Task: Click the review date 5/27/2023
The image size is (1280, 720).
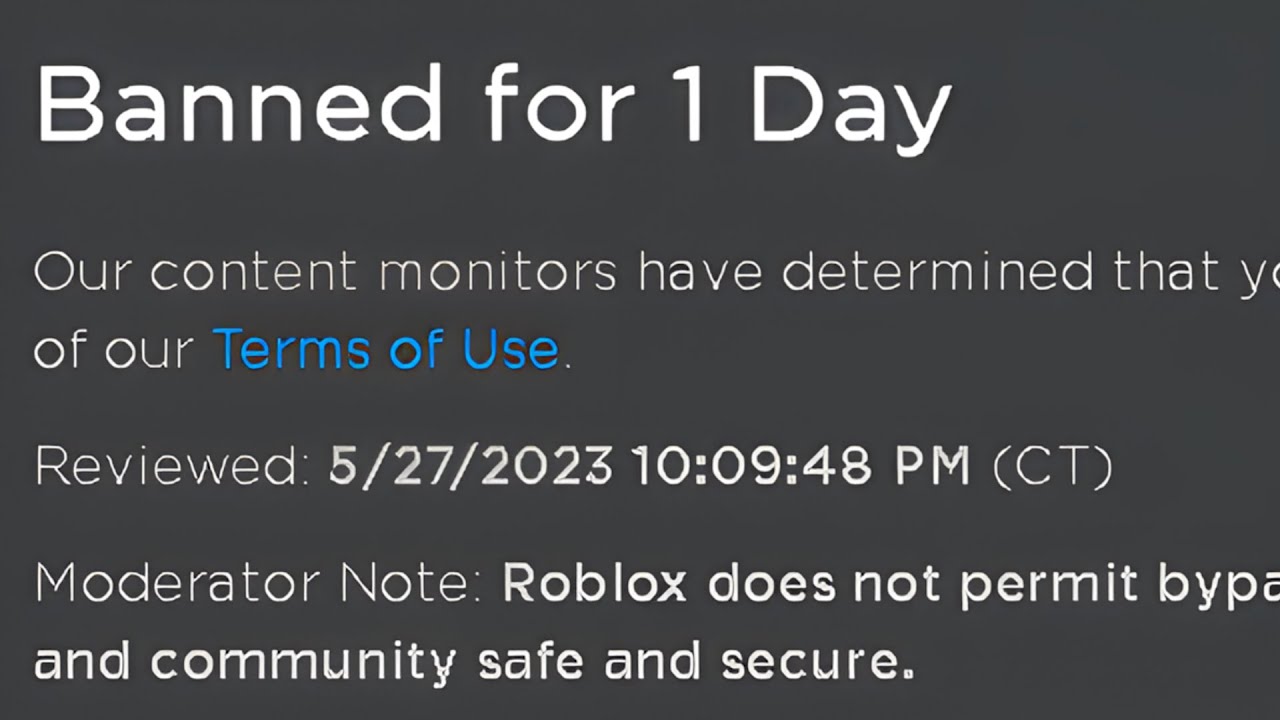Action: [x=470, y=466]
